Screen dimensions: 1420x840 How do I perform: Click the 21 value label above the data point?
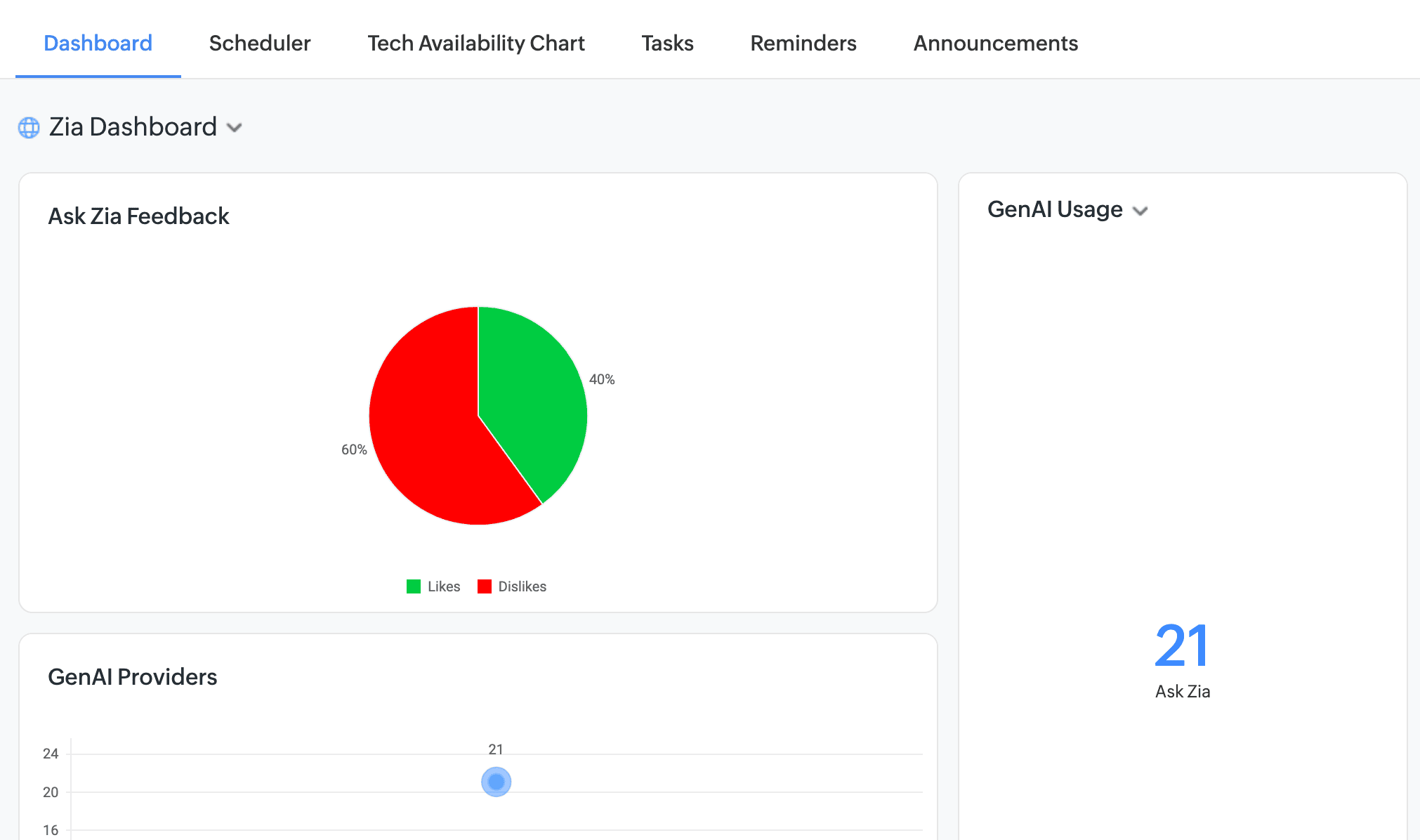tap(496, 749)
